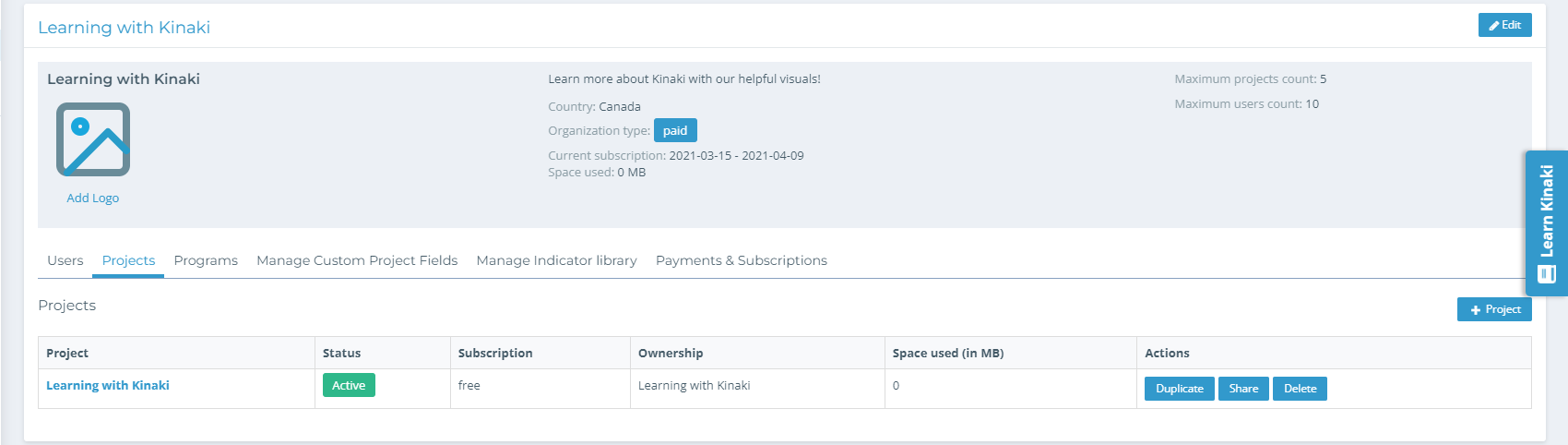Share the Learning with Kinaki project
The width and height of the screenshot is (1568, 445).
tap(1243, 389)
